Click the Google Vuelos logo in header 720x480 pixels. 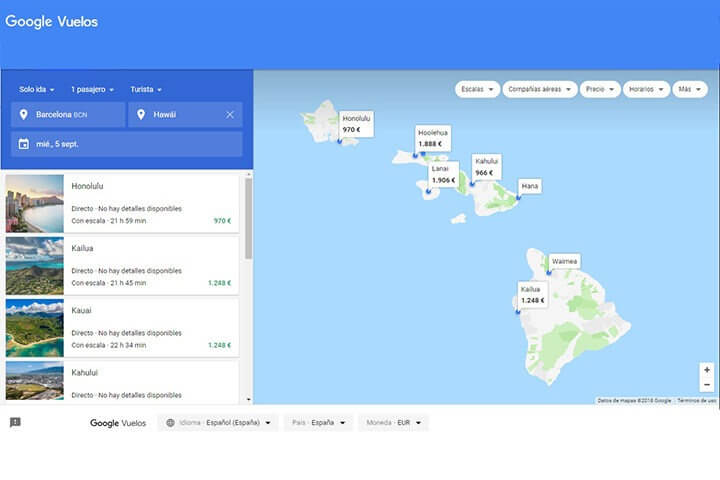[51, 22]
